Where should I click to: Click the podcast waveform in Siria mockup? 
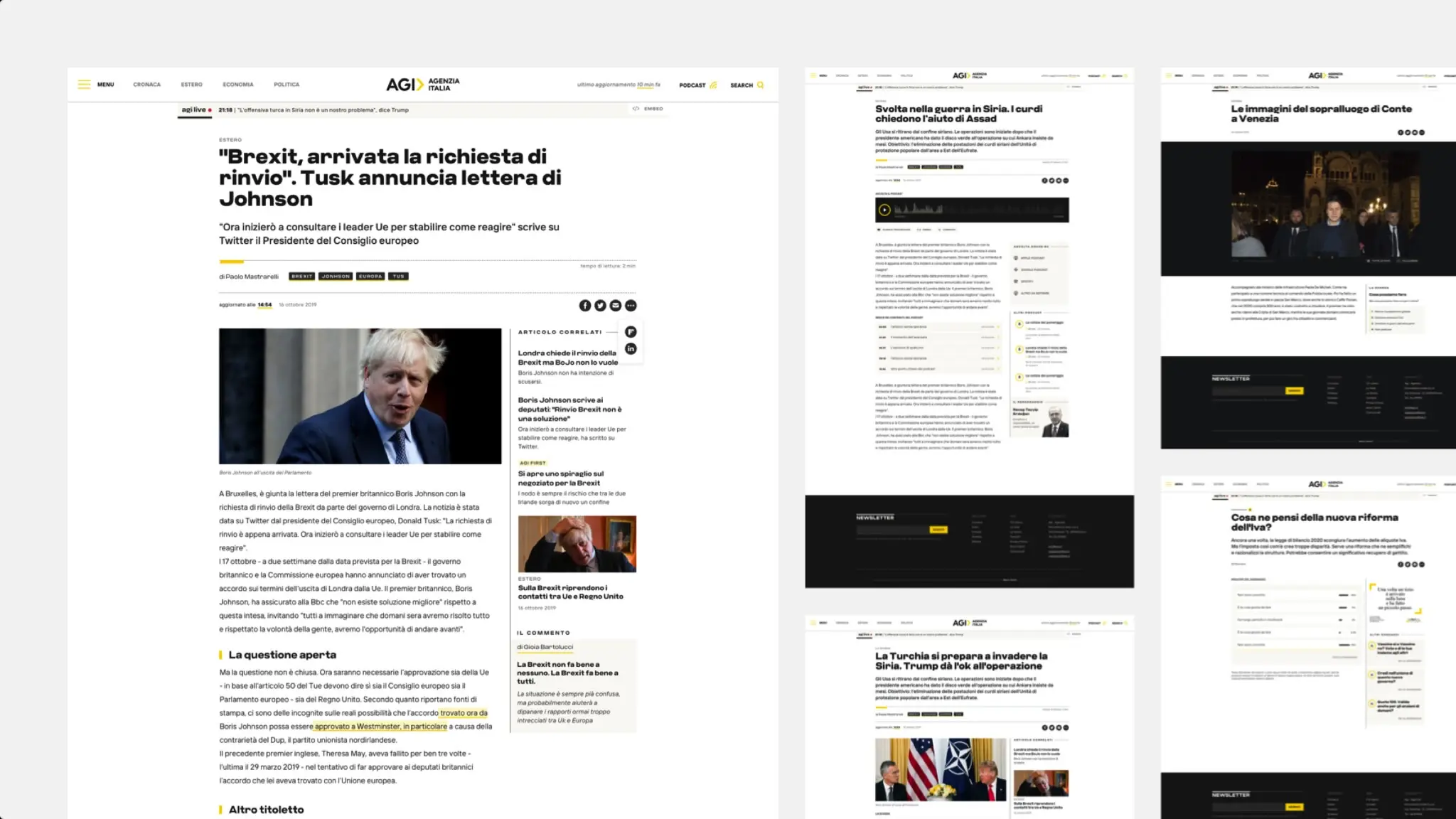tap(980, 210)
